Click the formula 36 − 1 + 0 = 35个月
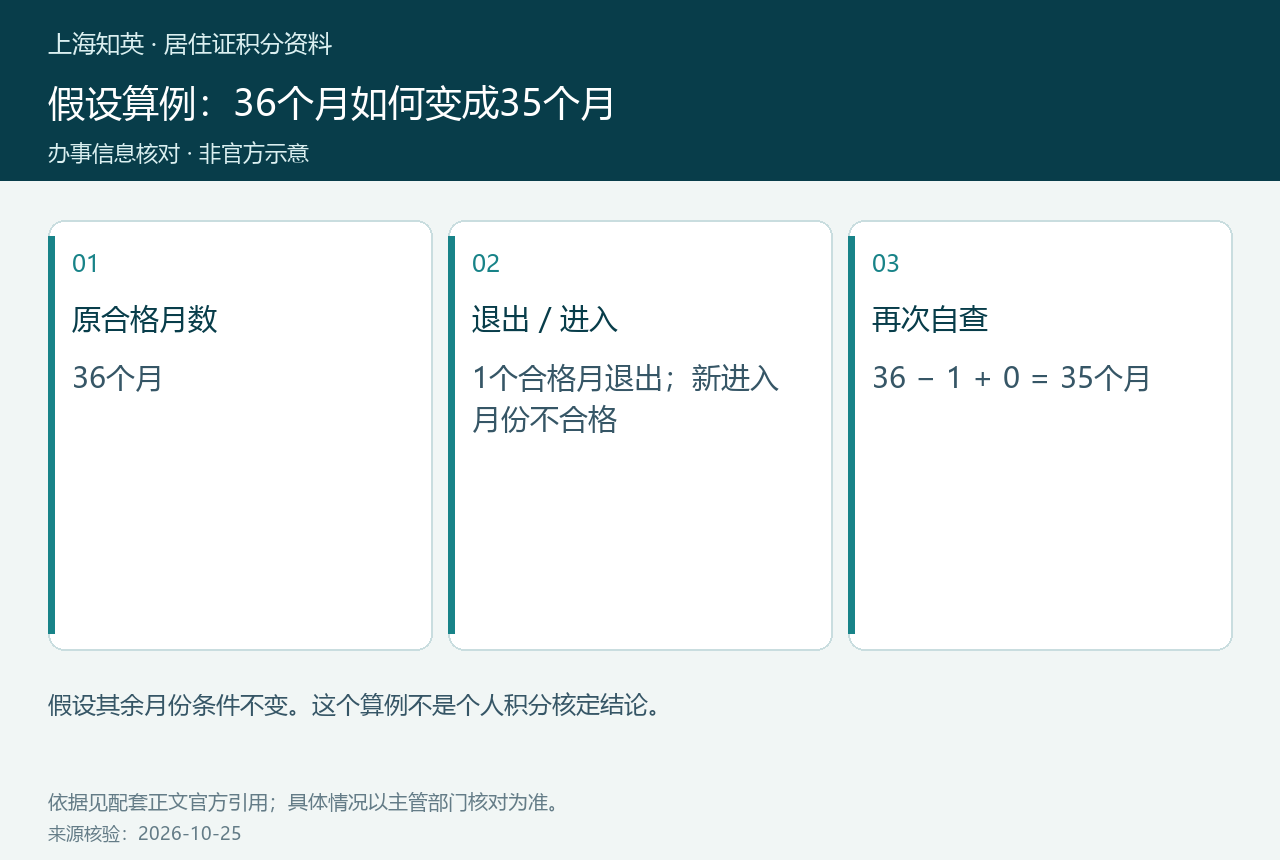The image size is (1280, 860). 1011,378
